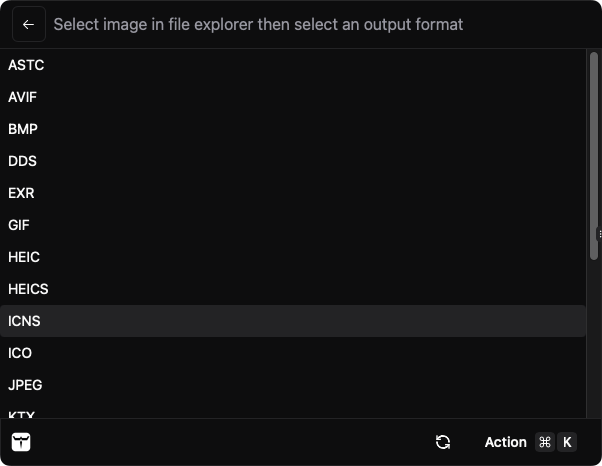
Task: Click the K key shortcut icon
Action: point(567,442)
